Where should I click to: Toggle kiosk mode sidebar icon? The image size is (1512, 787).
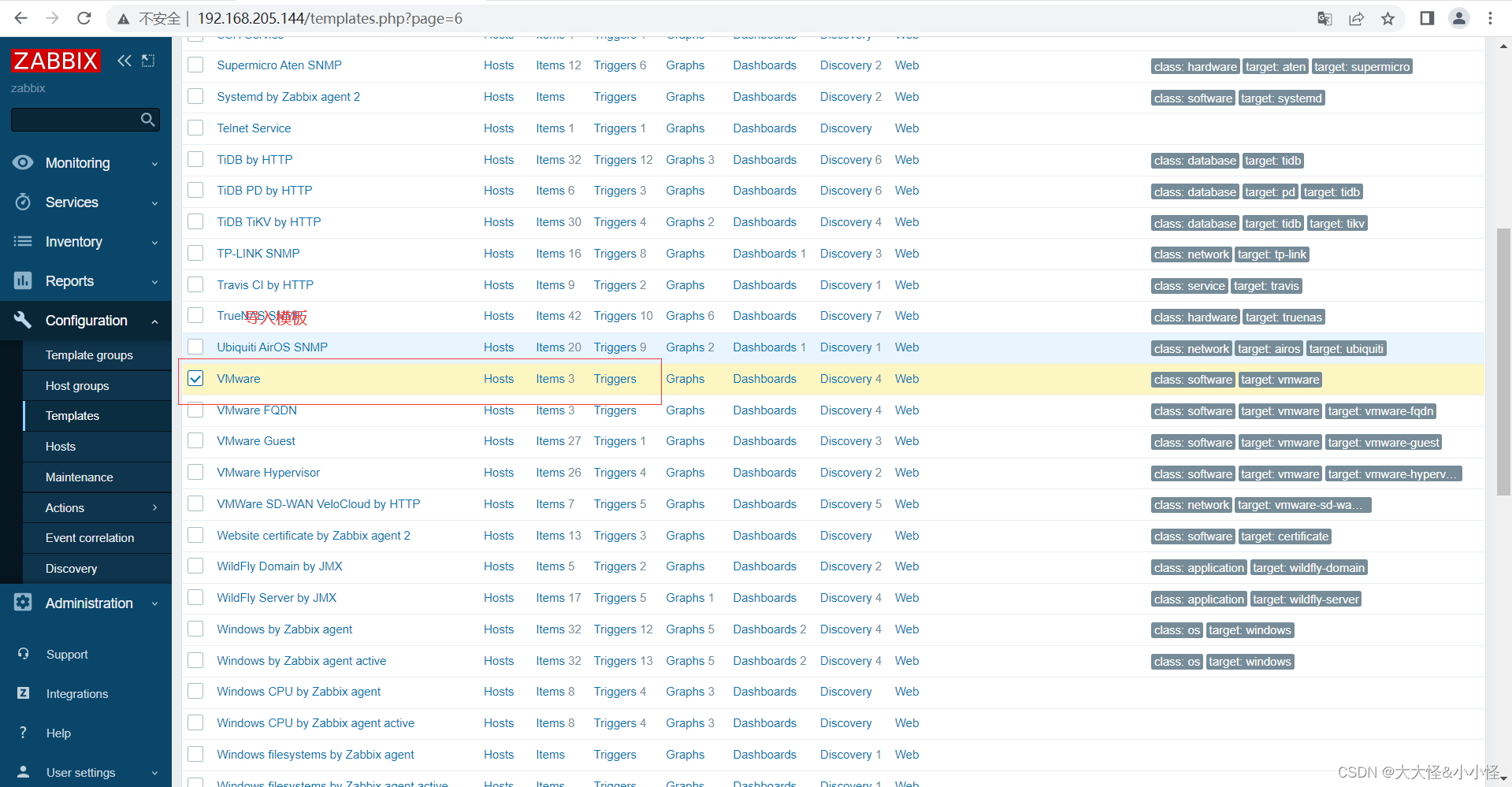click(x=148, y=61)
